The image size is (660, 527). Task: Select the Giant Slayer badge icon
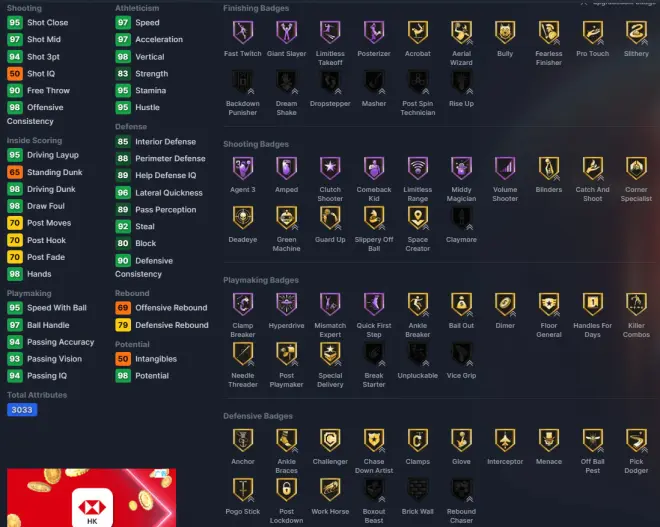pyautogui.click(x=286, y=32)
